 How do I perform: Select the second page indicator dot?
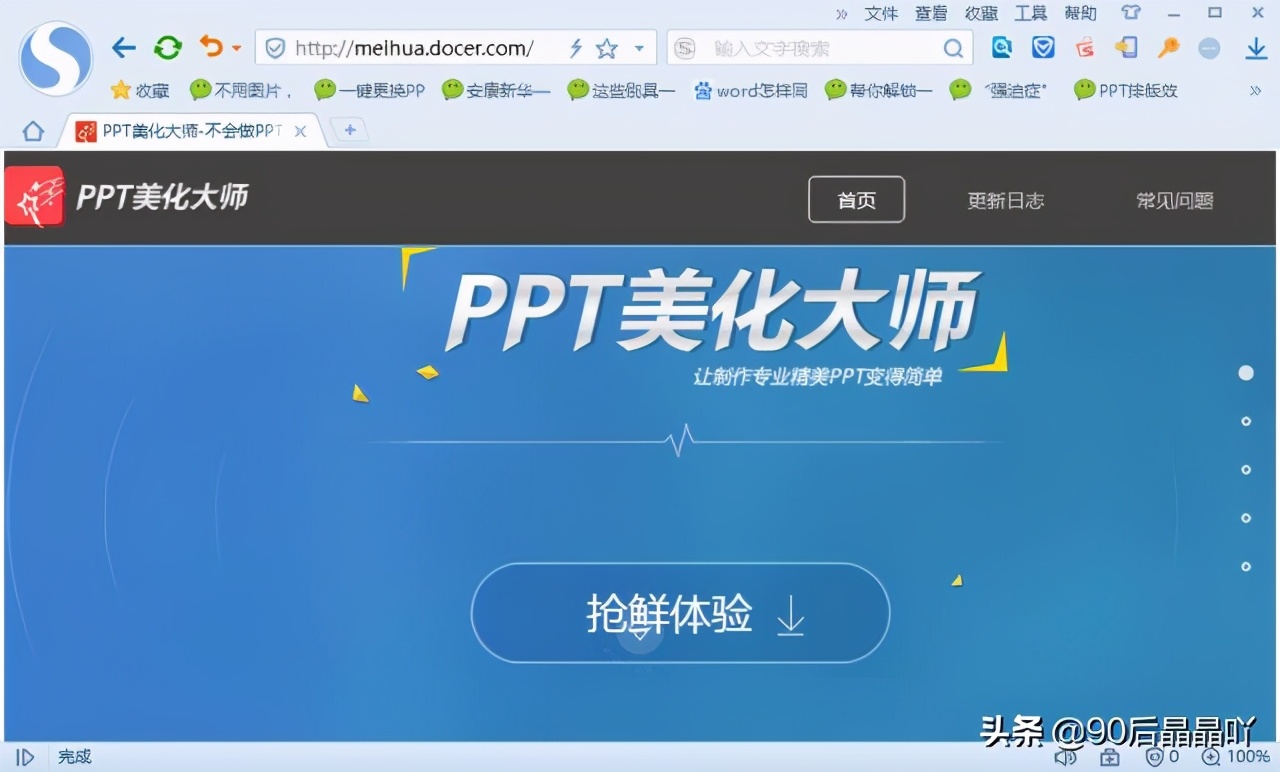pos(1246,421)
